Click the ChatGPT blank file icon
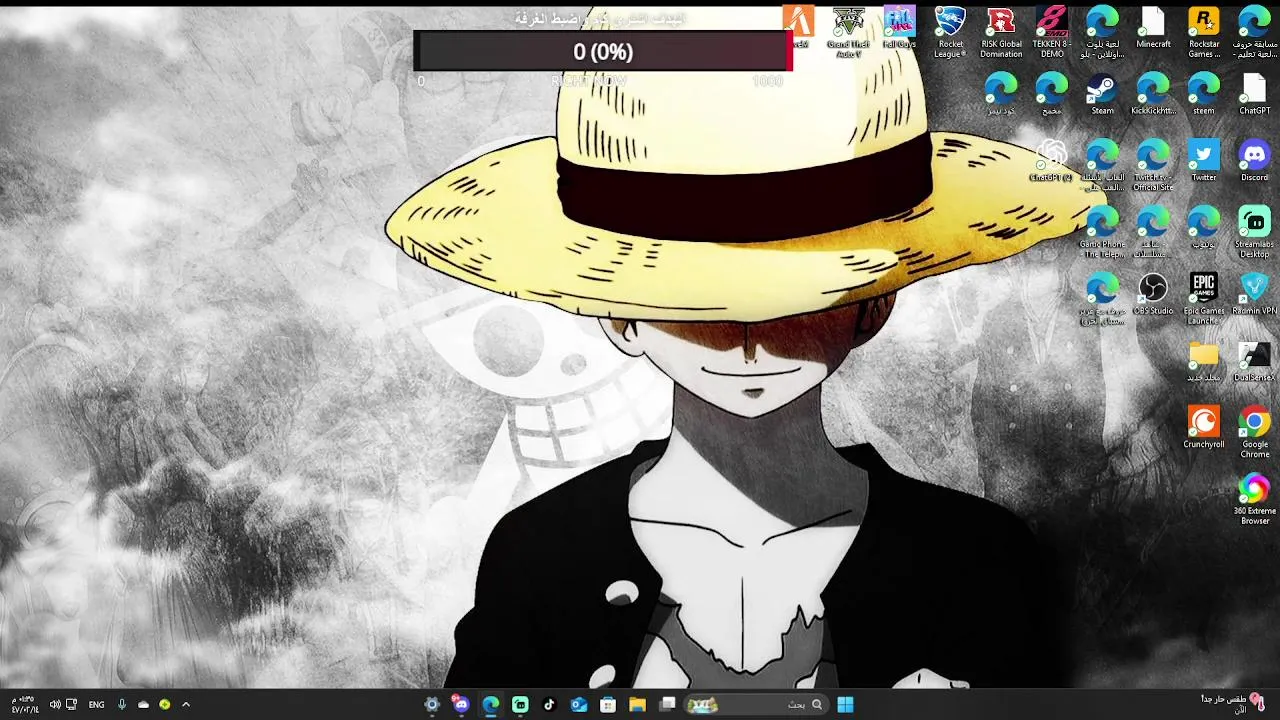This screenshot has height=720, width=1280. (x=1254, y=94)
